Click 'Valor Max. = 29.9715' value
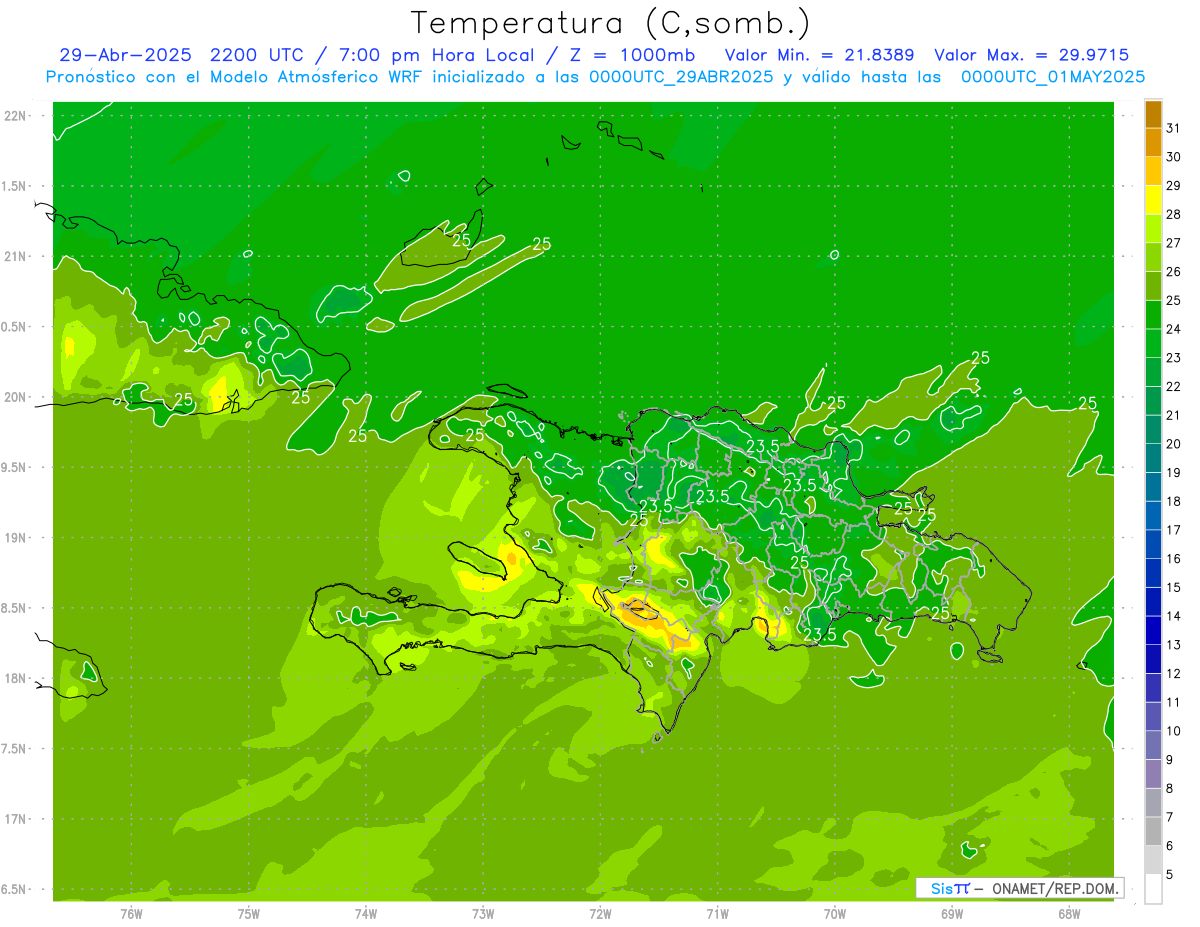The image size is (1200, 927). point(1032,55)
